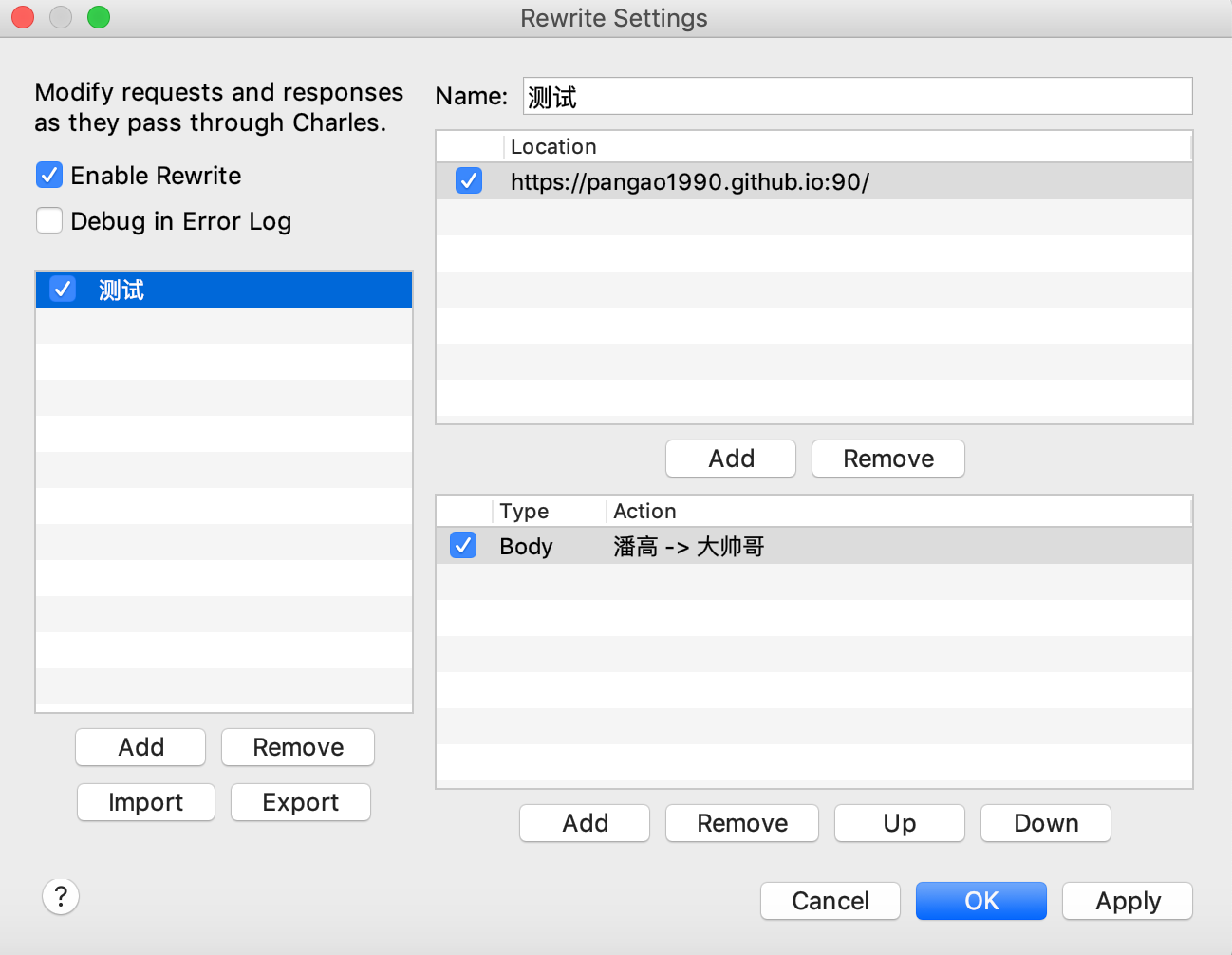Viewport: 1232px width, 955px height.
Task: Export rewrite settings
Action: coord(301,802)
